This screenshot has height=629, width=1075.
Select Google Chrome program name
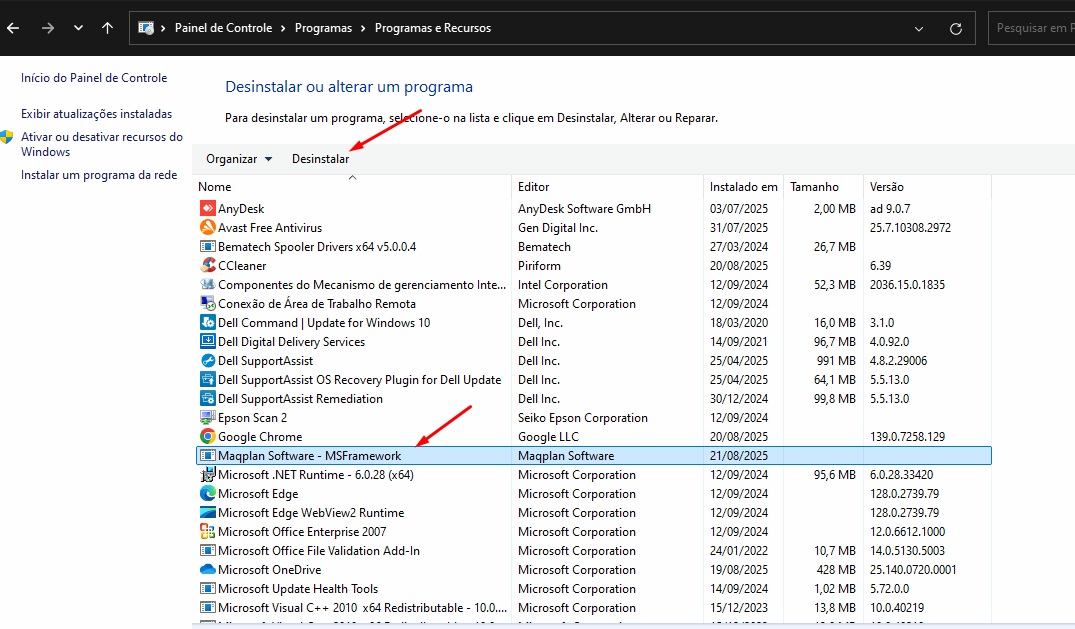(x=260, y=437)
